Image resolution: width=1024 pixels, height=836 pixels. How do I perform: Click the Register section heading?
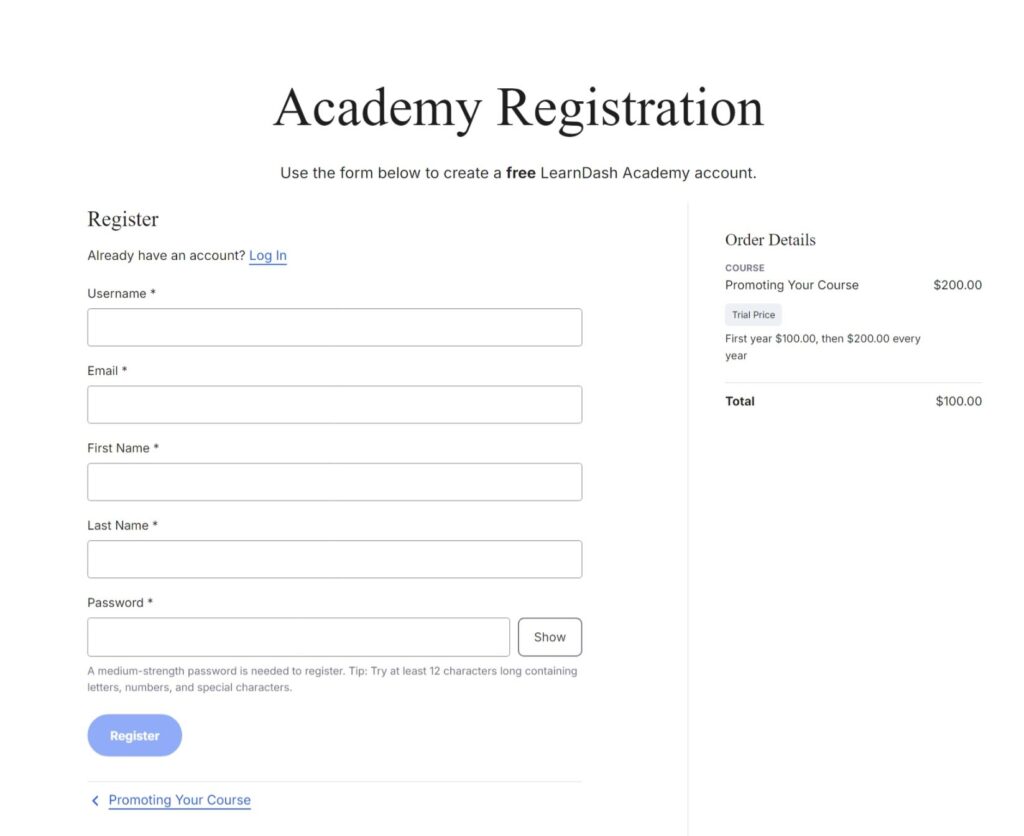(122, 219)
